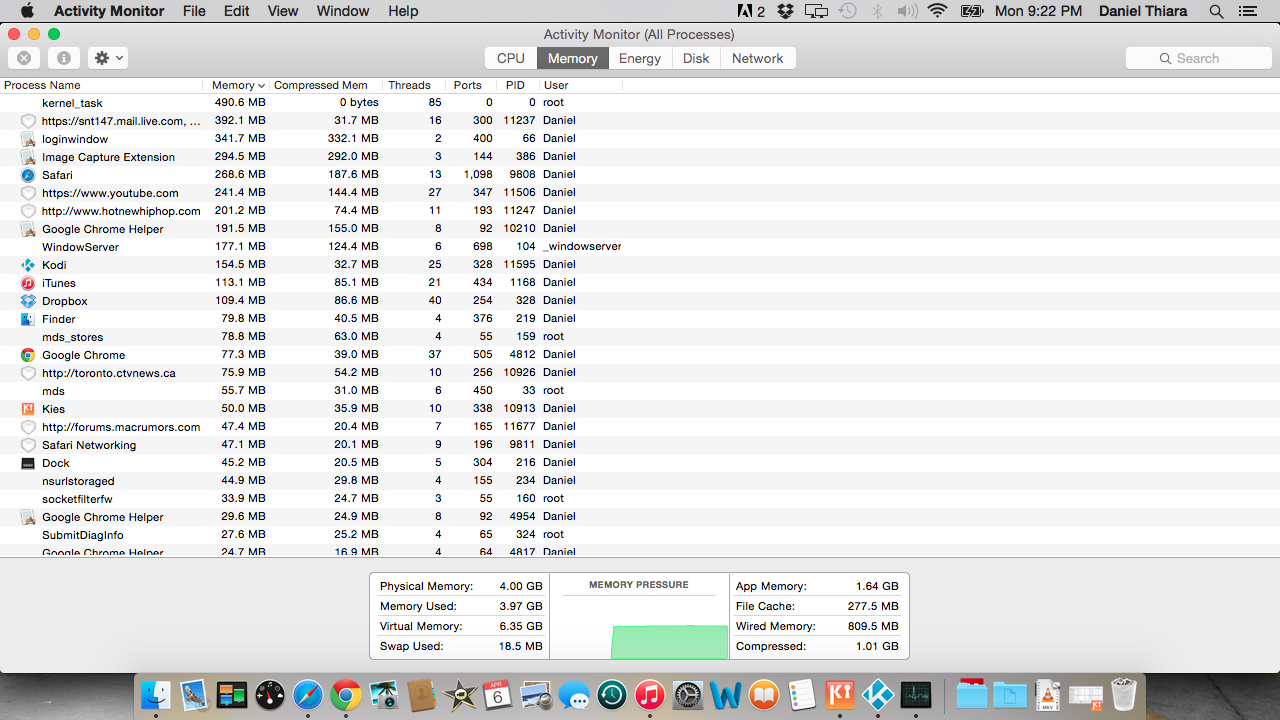The image size is (1280, 720).
Task: Click the Quit Process X toolbar button
Action: pos(24,58)
